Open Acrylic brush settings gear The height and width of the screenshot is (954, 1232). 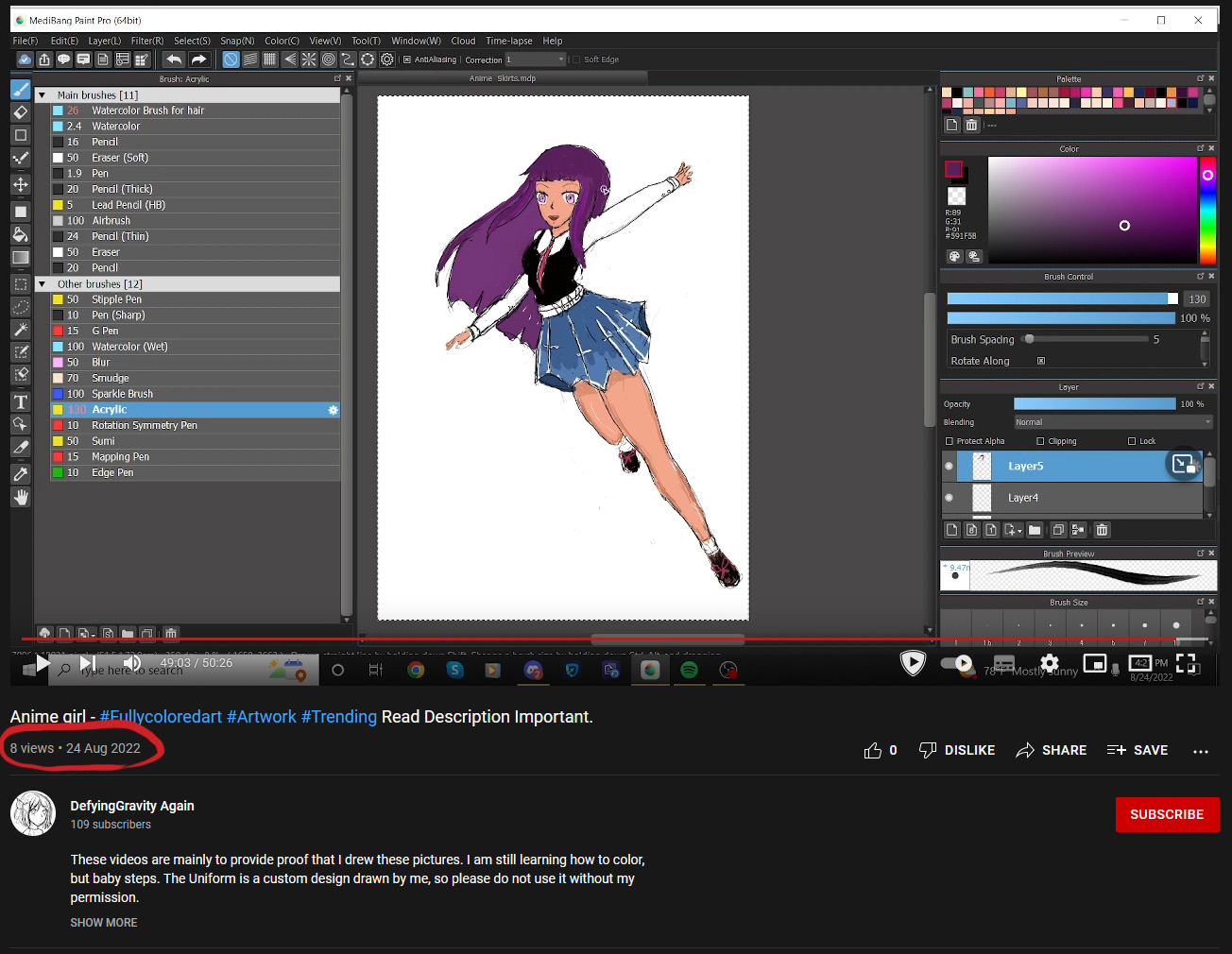[x=333, y=410]
